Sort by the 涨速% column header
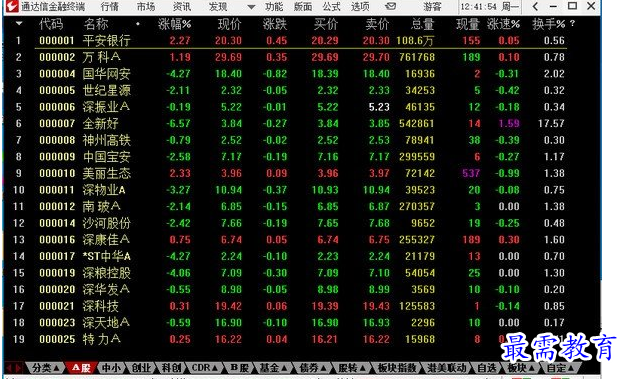This screenshot has height=379, width=625. click(503, 24)
